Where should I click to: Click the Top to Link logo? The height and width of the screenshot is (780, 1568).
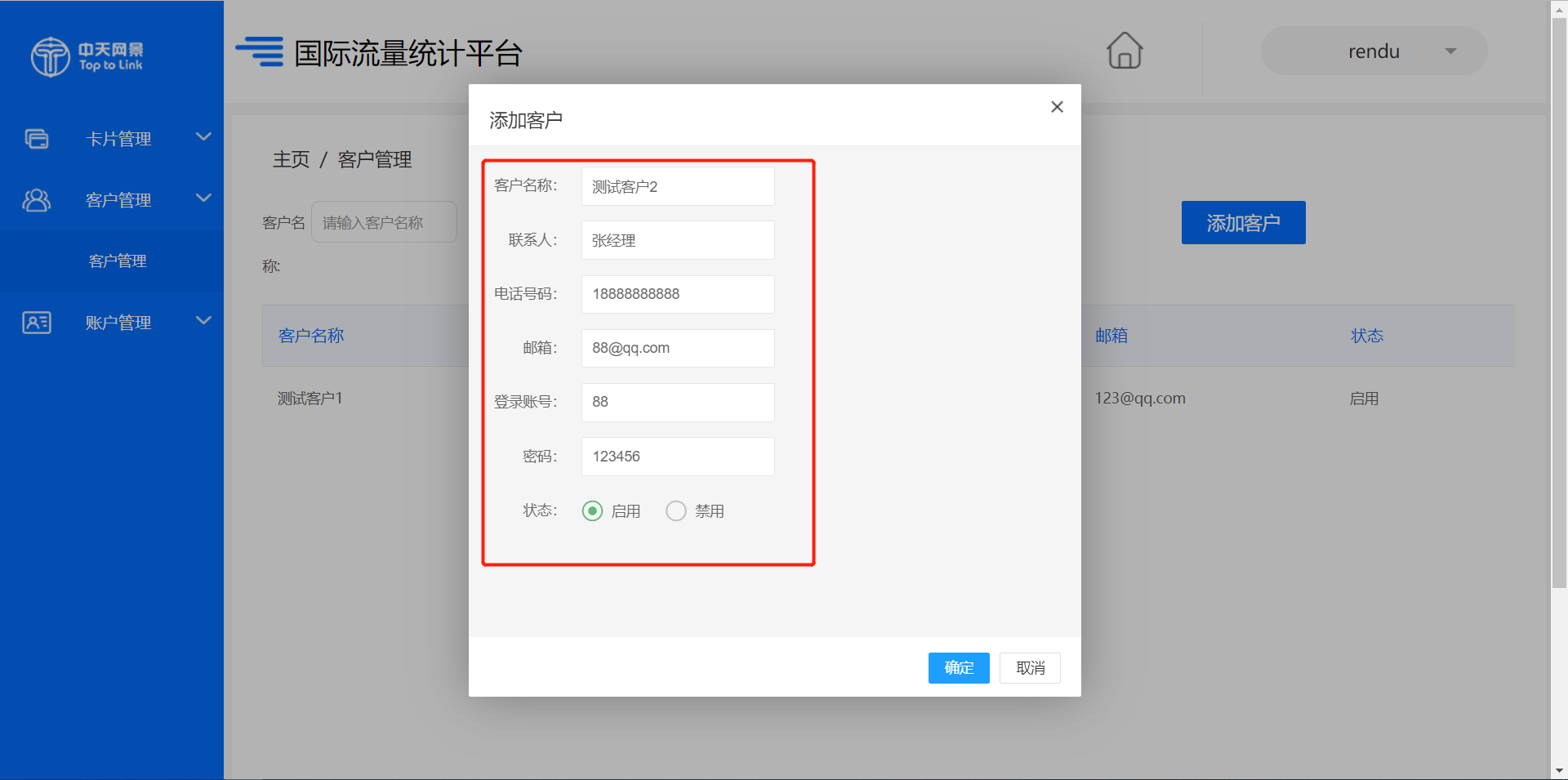point(87,56)
